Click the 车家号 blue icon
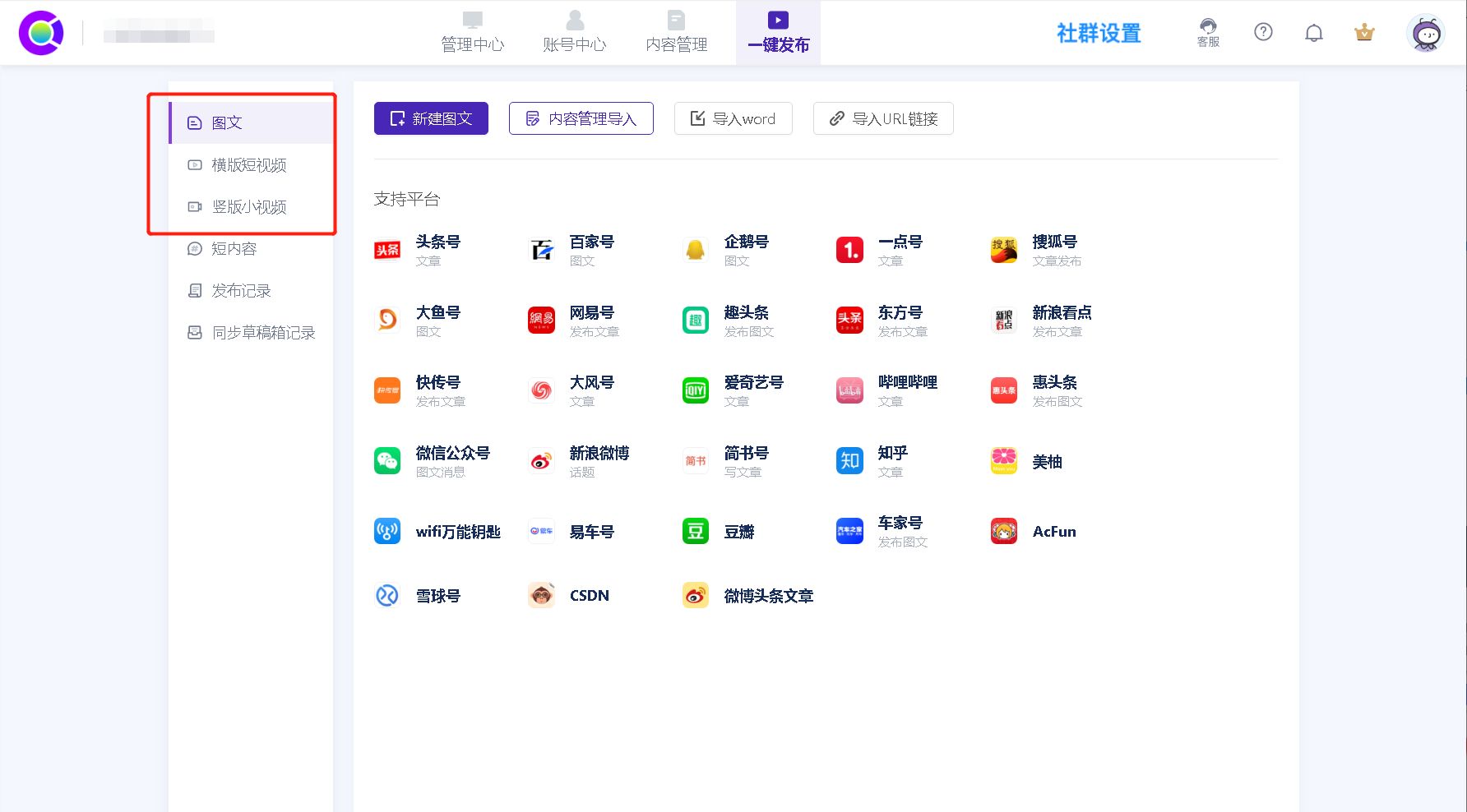1467x812 pixels. pyautogui.click(x=849, y=531)
